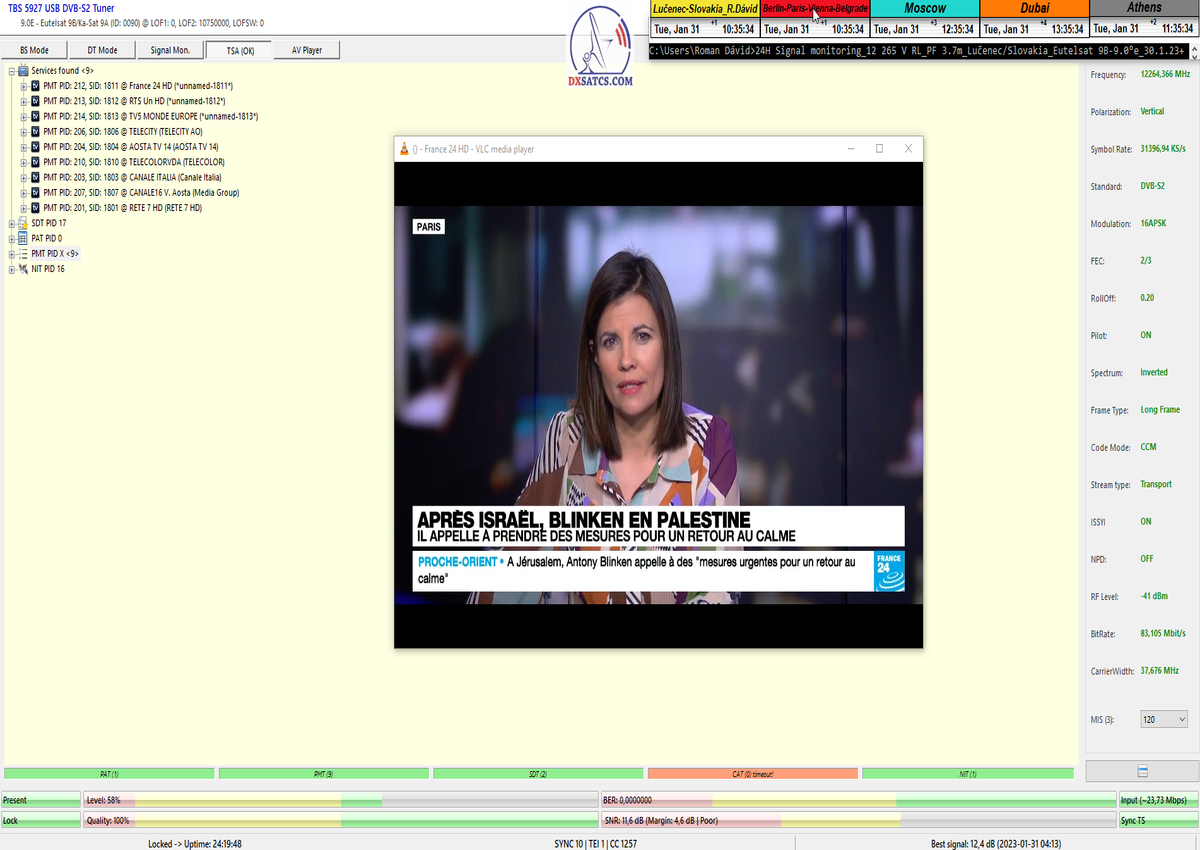Click the Sync TS button
This screenshot has height=850, width=1200.
[1157, 820]
